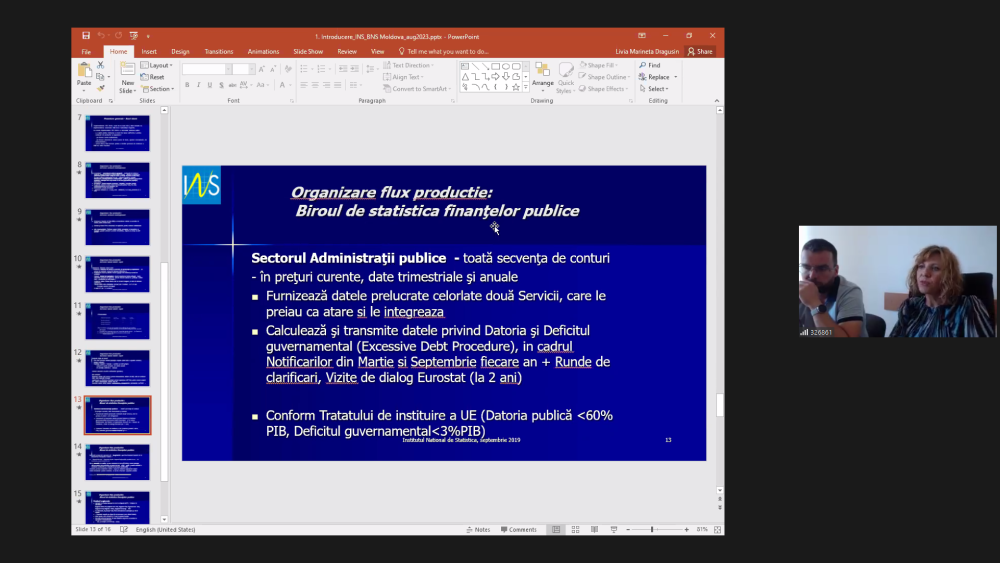Image resolution: width=1000 pixels, height=563 pixels.
Task: Click the Find button
Action: pos(650,65)
